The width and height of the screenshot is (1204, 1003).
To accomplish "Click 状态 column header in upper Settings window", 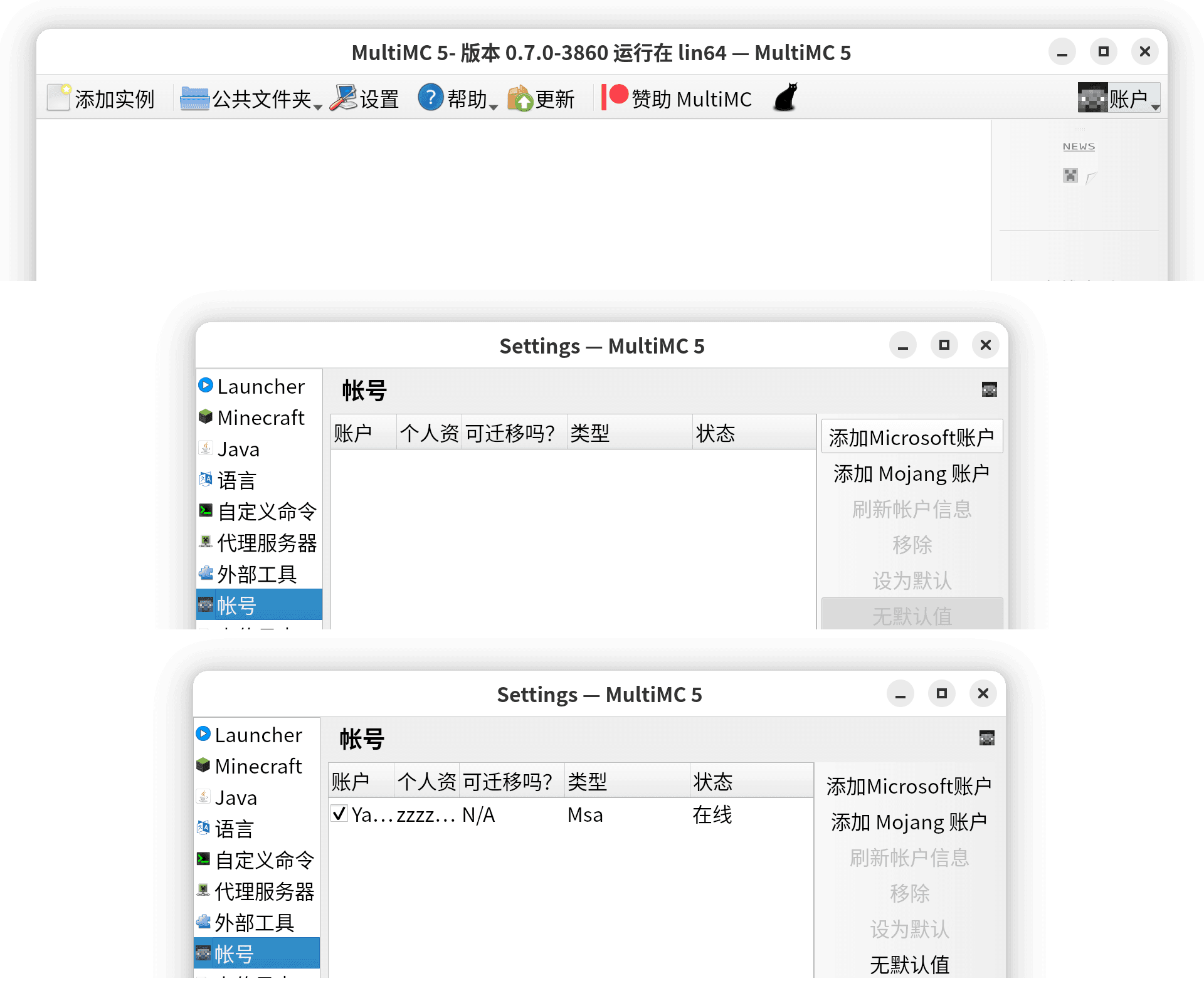I will [754, 433].
